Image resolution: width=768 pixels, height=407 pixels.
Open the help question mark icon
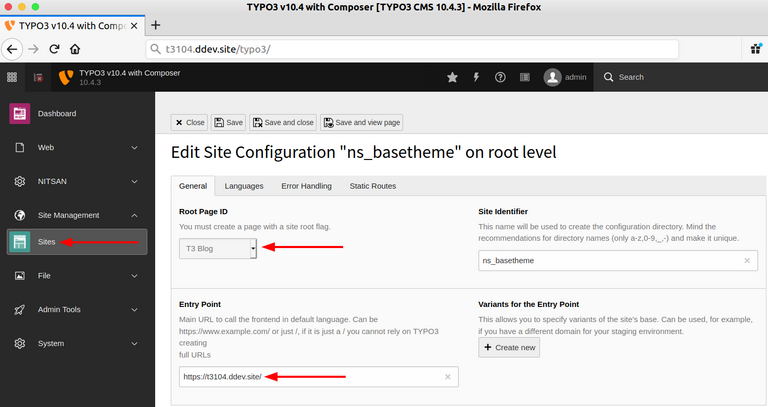[x=500, y=77]
